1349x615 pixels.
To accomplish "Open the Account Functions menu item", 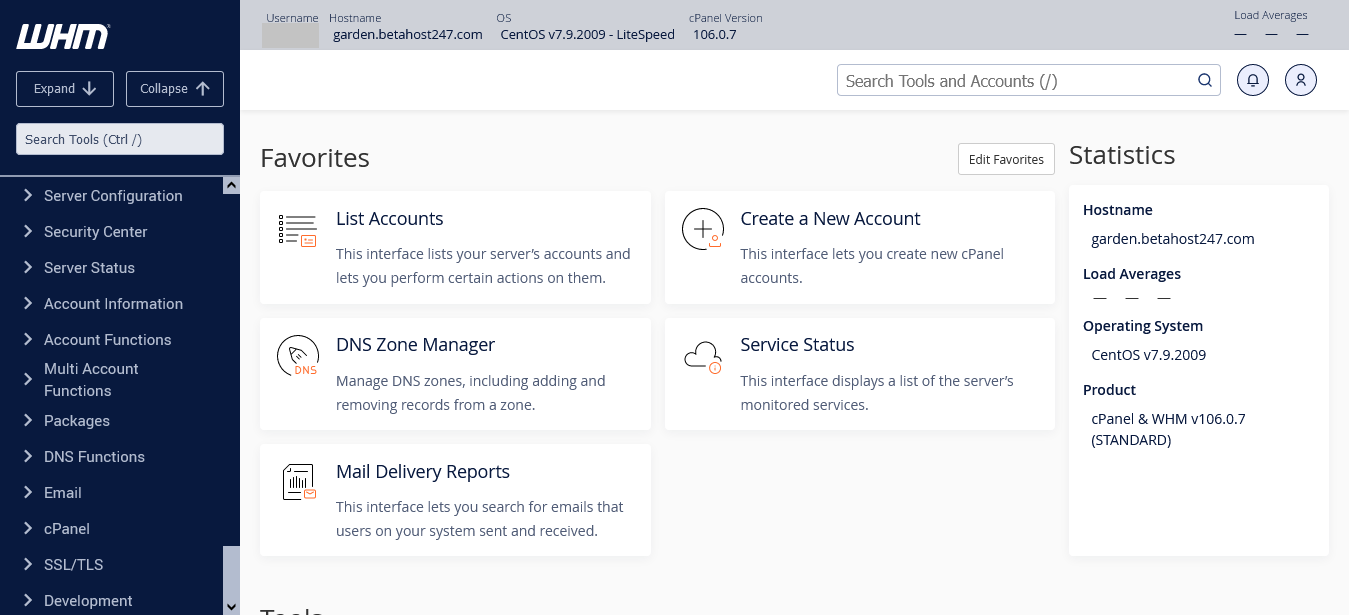I will 107,340.
